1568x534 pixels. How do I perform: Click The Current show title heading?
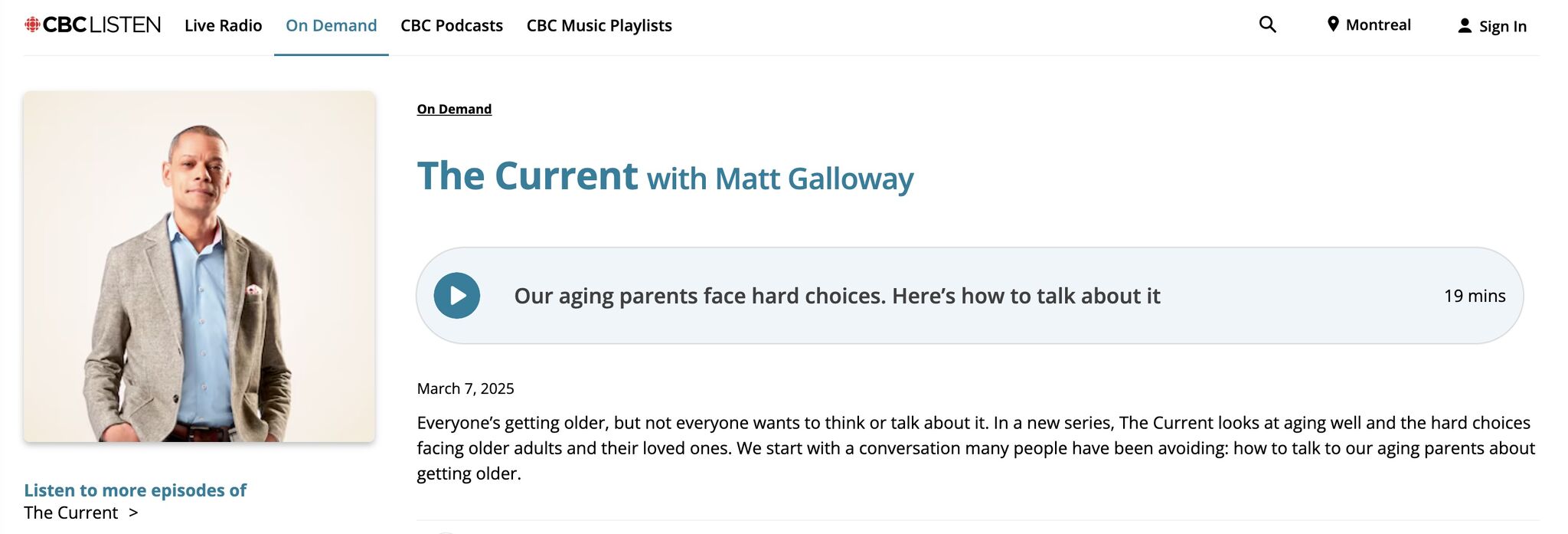(527, 176)
